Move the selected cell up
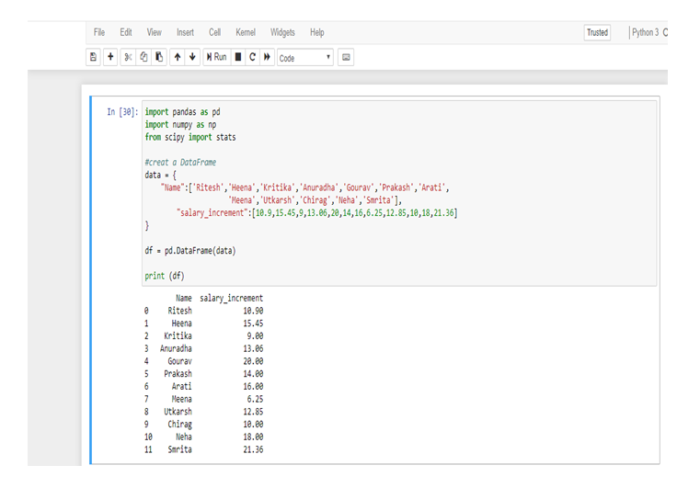Image resolution: width=700 pixels, height=488 pixels. click(x=178, y=58)
